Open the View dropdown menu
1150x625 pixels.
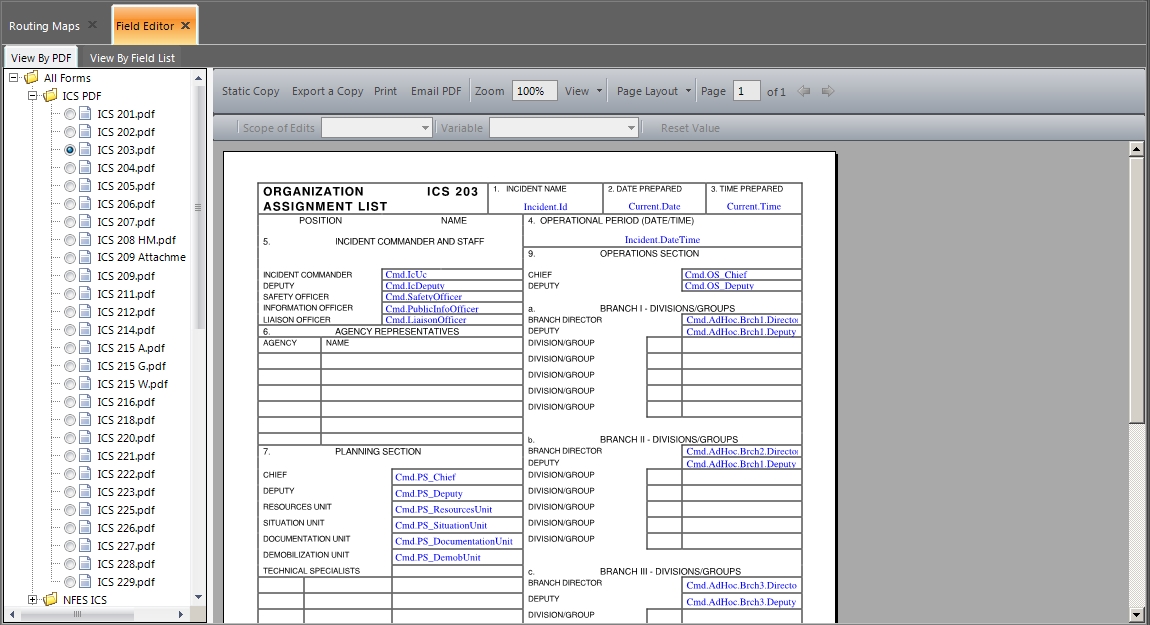point(583,91)
